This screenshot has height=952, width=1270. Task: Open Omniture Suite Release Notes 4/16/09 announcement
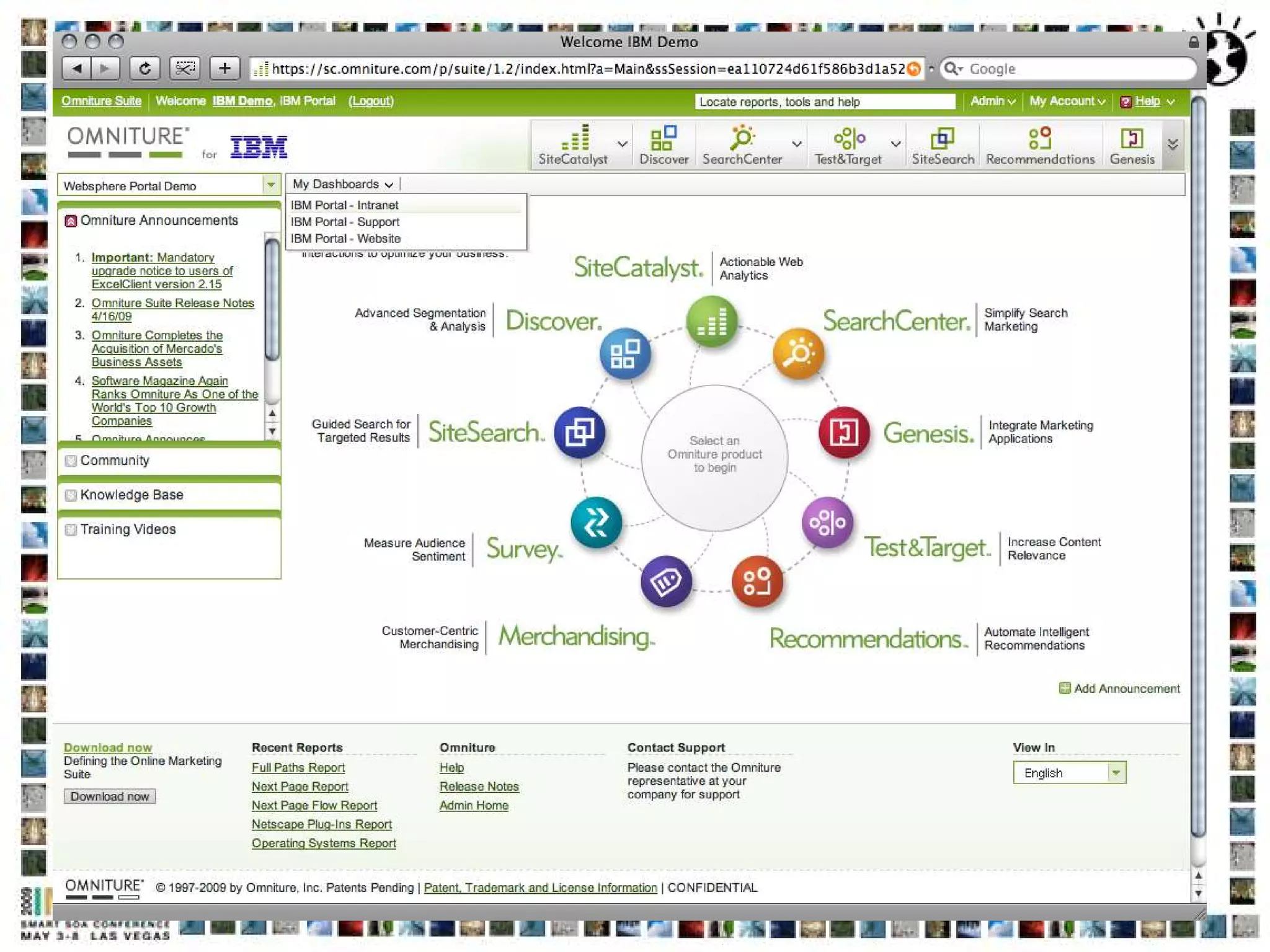pos(173,309)
